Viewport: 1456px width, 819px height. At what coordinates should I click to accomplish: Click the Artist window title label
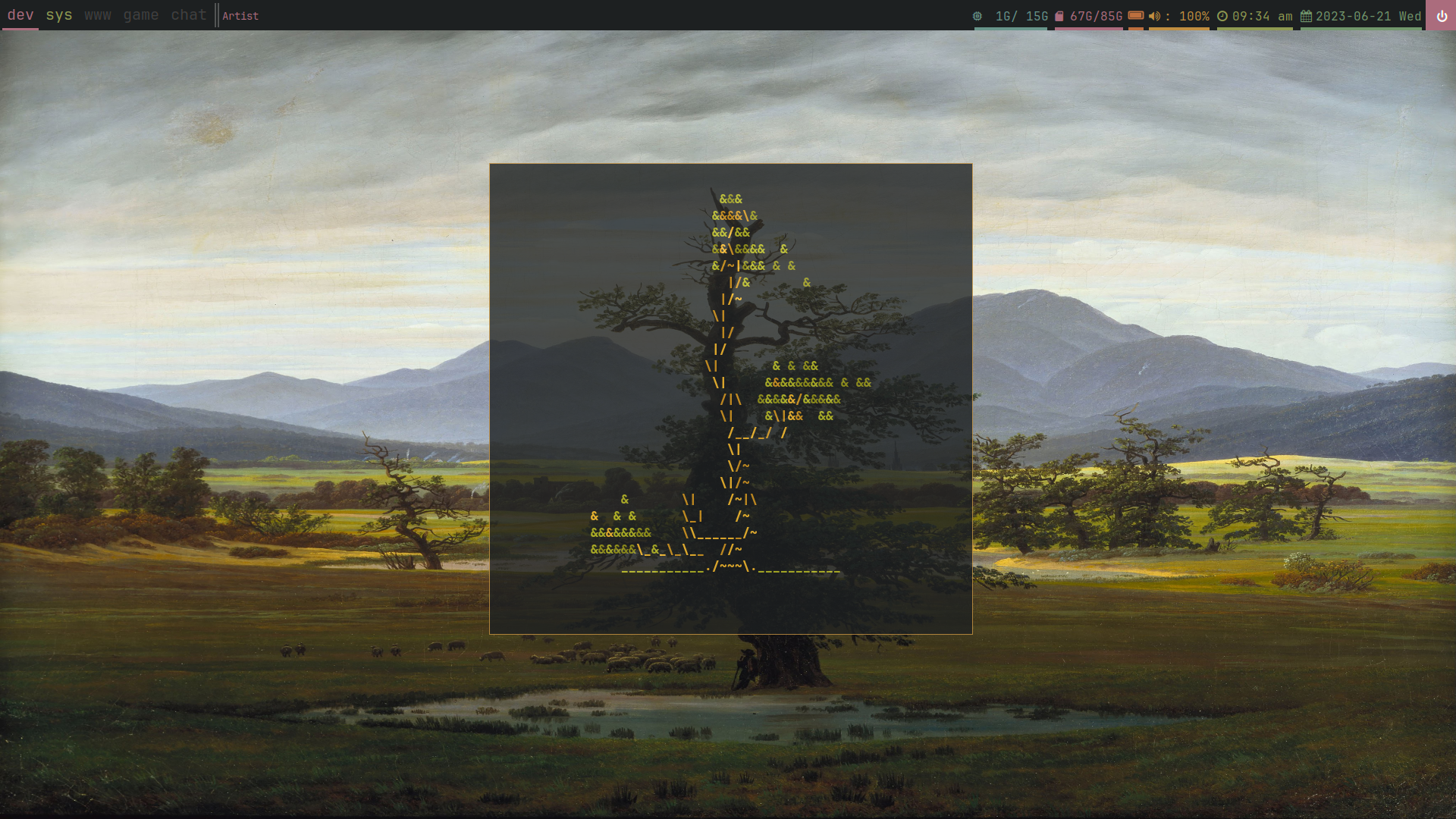[x=240, y=16]
